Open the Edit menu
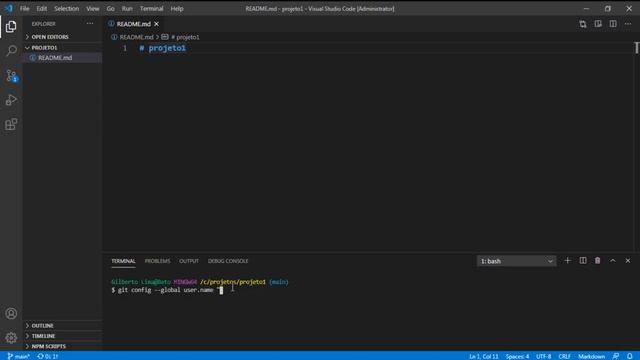This screenshot has width=640, height=360. [42, 9]
